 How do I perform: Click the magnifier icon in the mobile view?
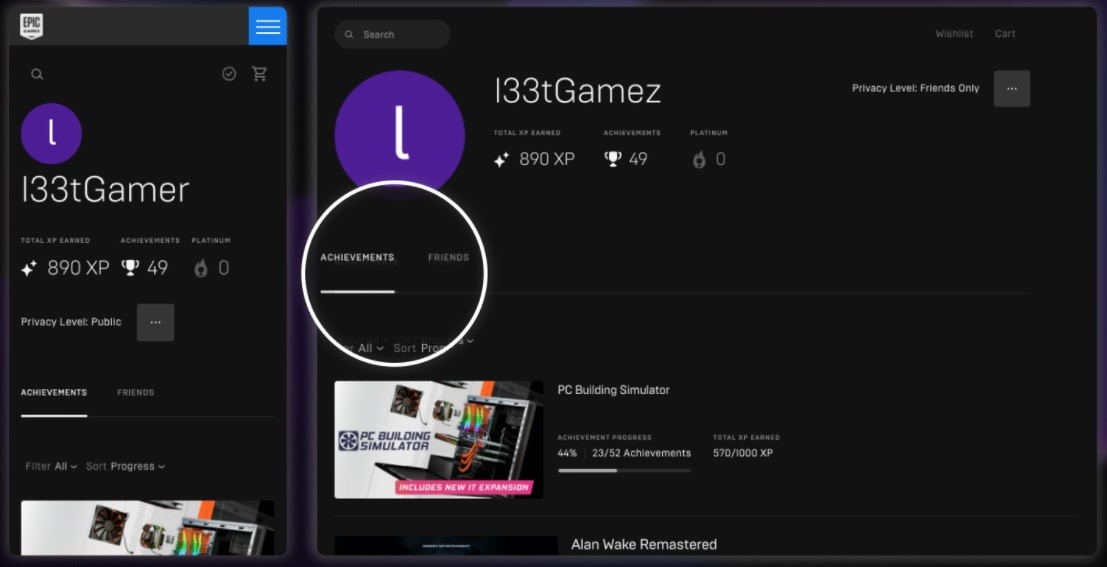[x=37, y=74]
